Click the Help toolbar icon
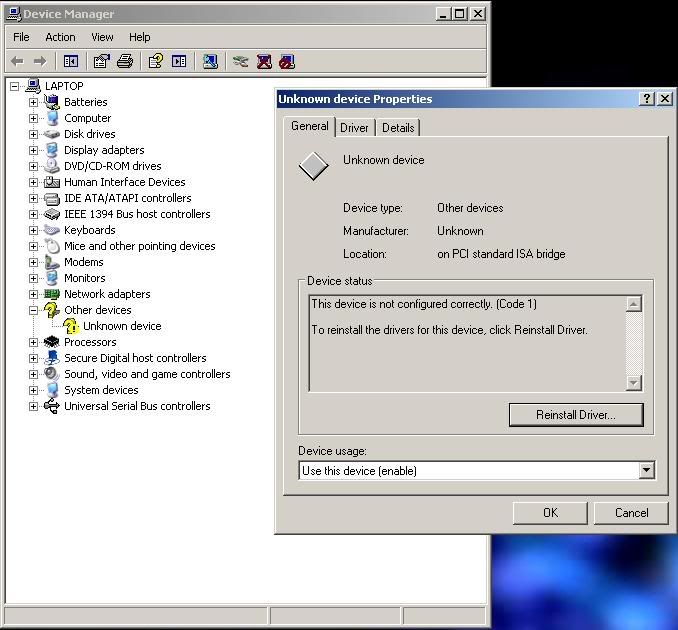678x630 pixels. click(156, 61)
